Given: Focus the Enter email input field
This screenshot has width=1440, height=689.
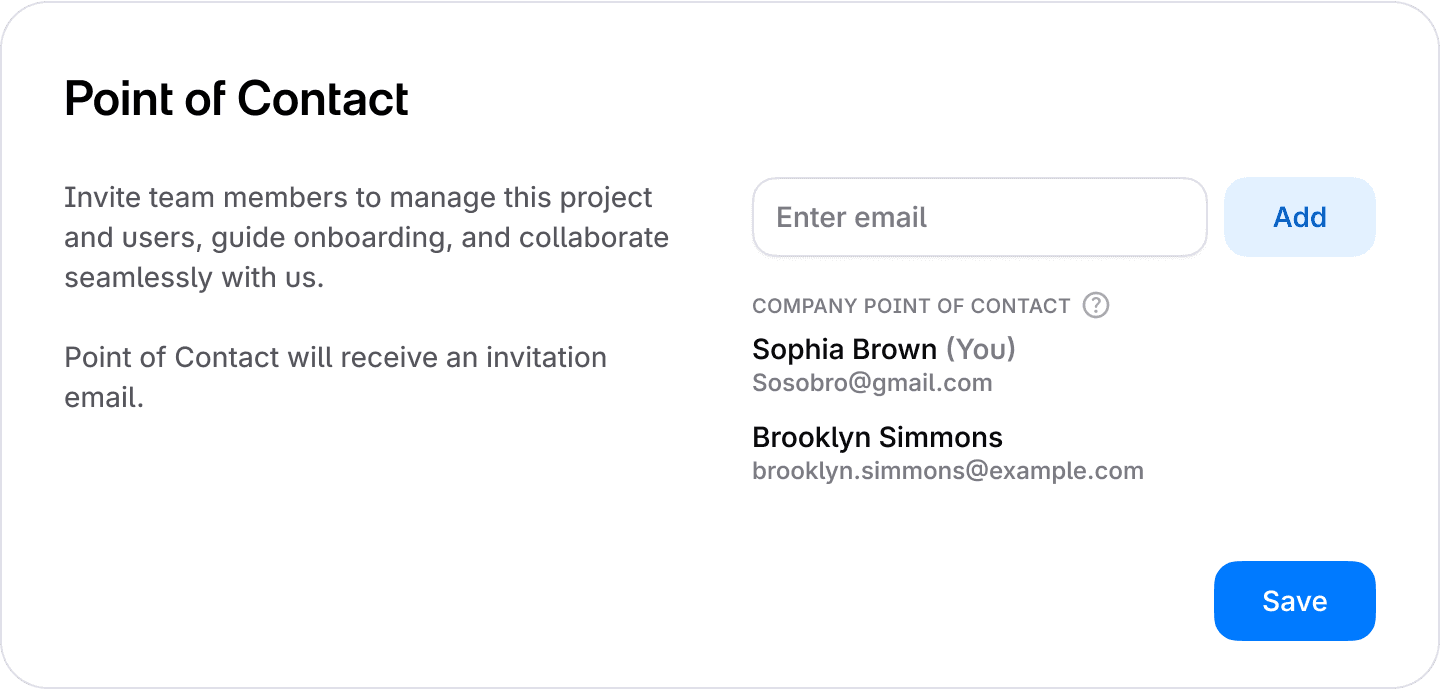Looking at the screenshot, I should (980, 217).
